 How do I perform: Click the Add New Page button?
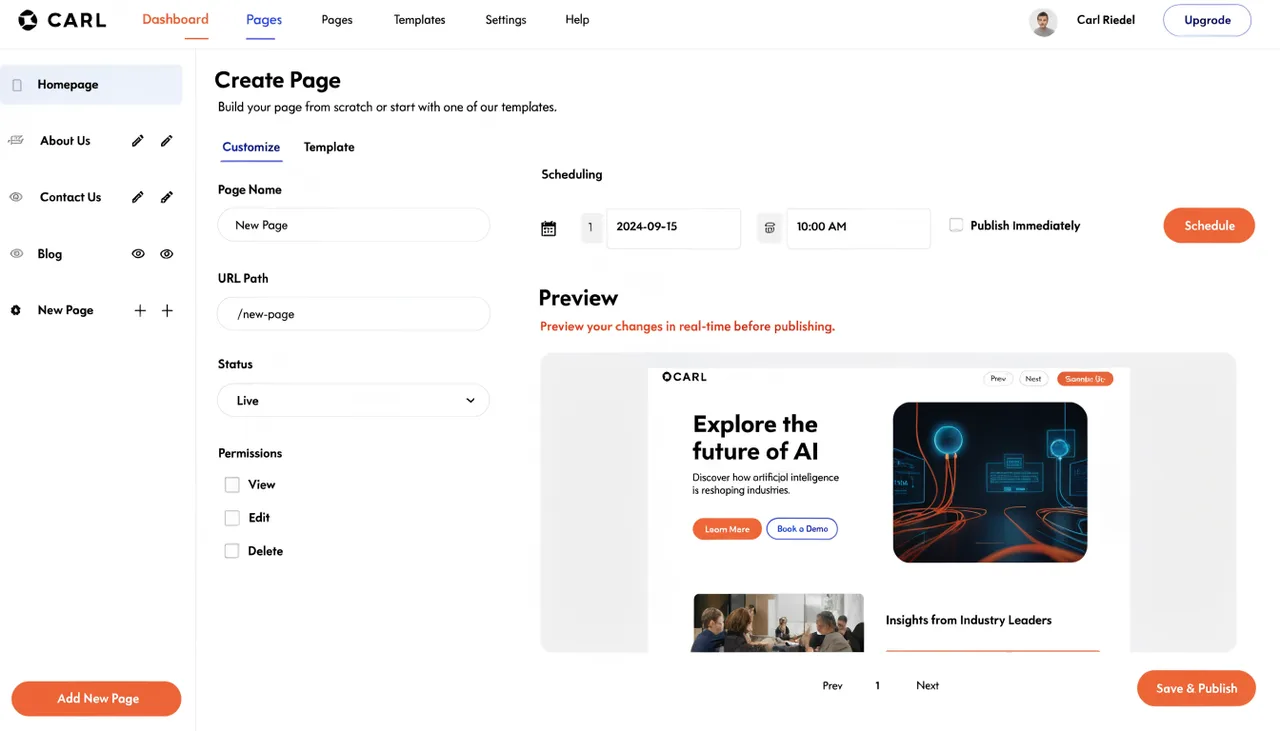(x=96, y=698)
